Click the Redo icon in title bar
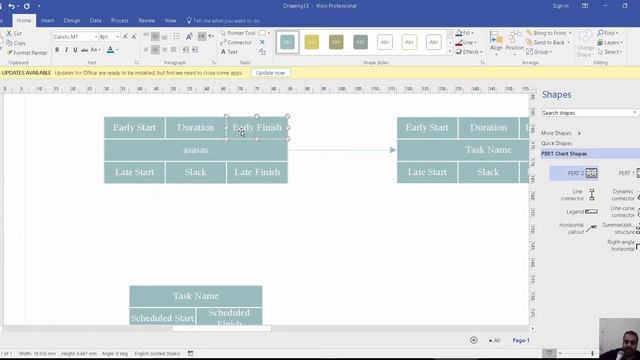This screenshot has height=360, width=640. pos(27,6)
